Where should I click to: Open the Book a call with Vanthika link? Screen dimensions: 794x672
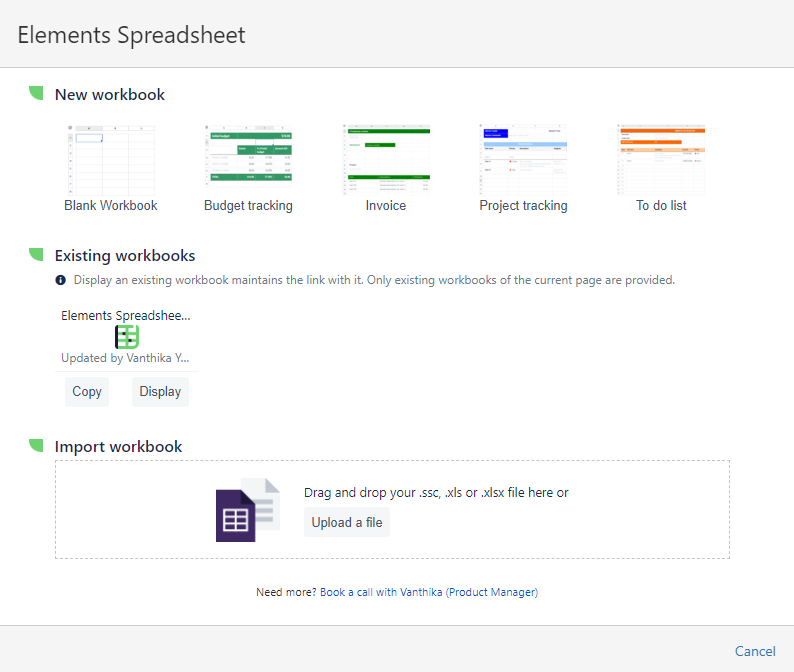tap(428, 592)
